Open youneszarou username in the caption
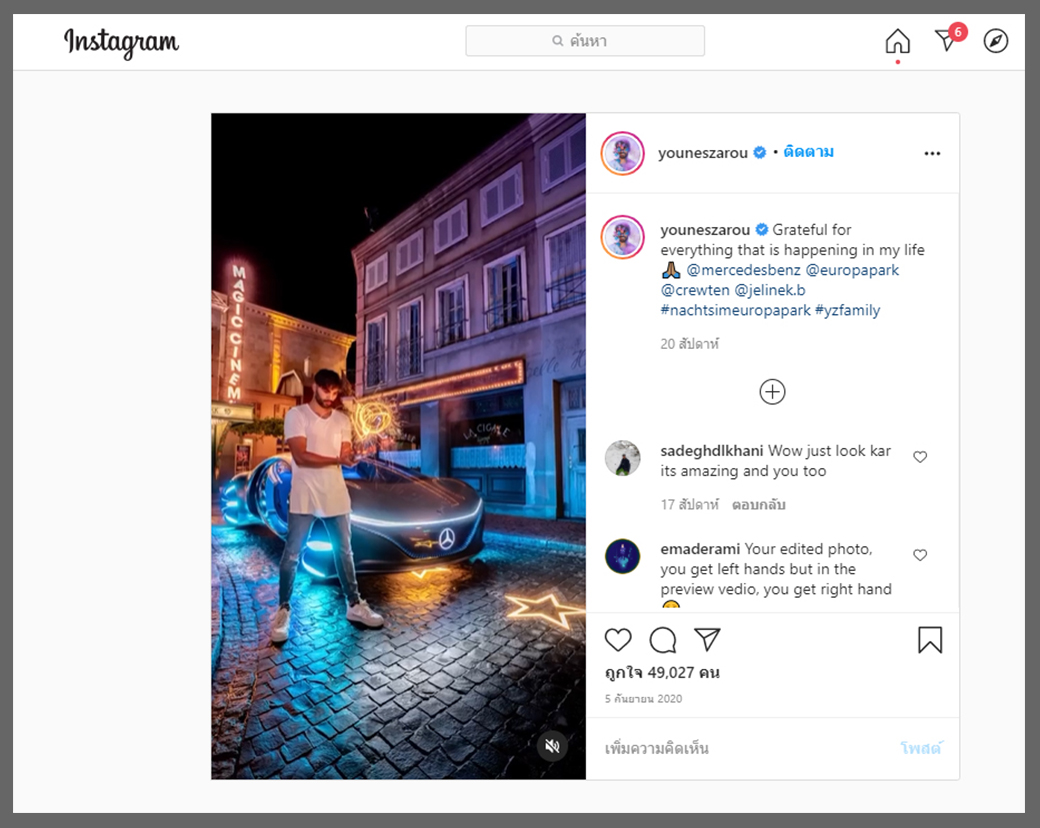 (x=705, y=230)
